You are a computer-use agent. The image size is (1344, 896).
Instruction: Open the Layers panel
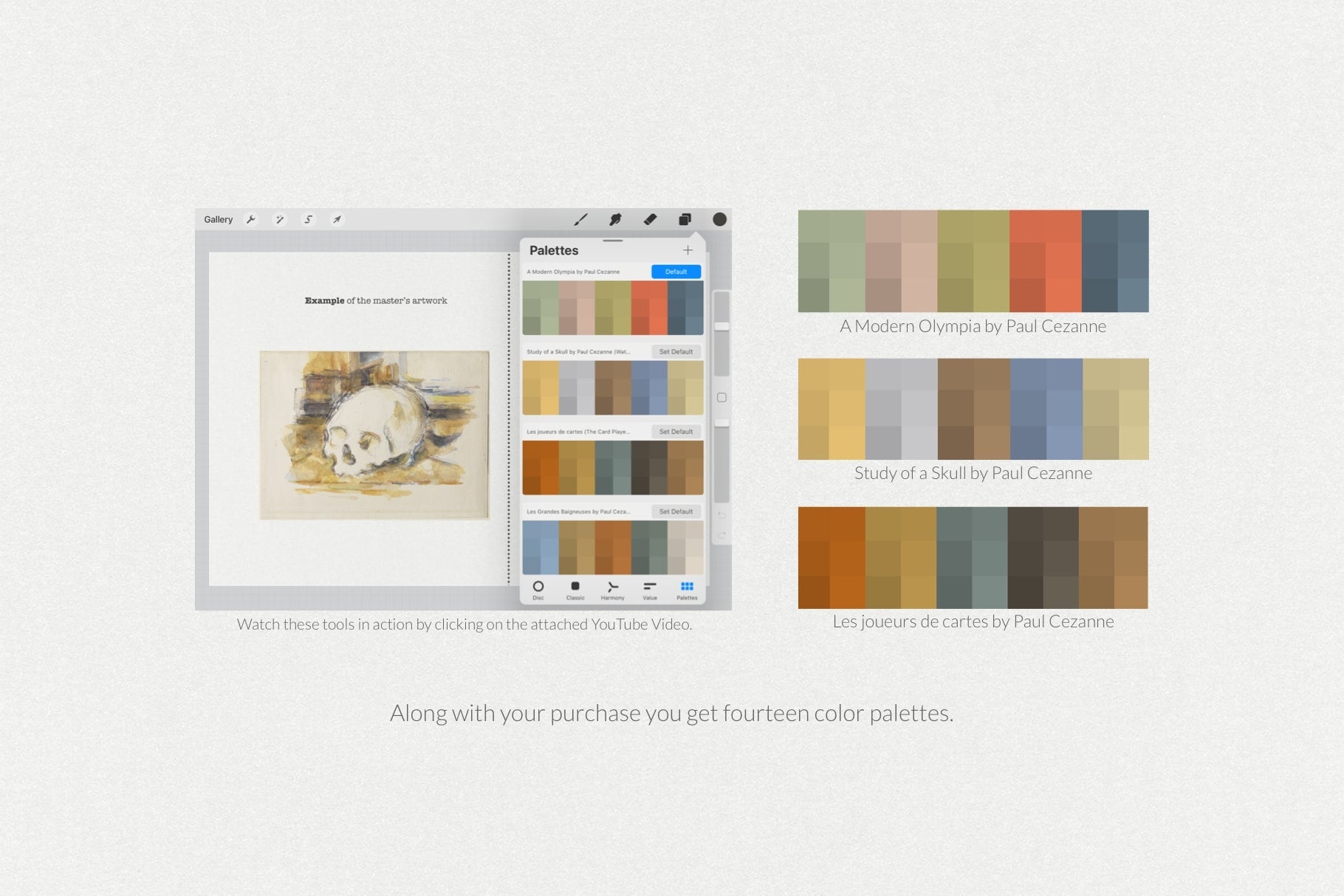coord(685,219)
